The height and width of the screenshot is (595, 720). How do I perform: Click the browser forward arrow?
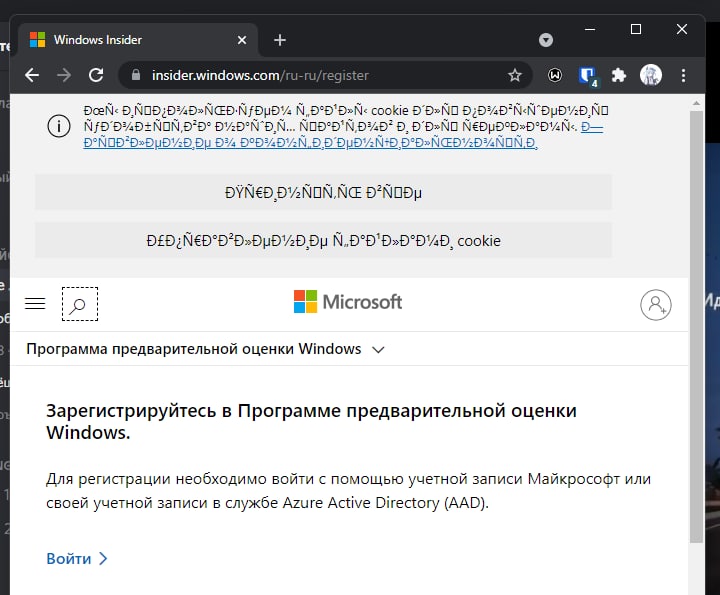(64, 75)
